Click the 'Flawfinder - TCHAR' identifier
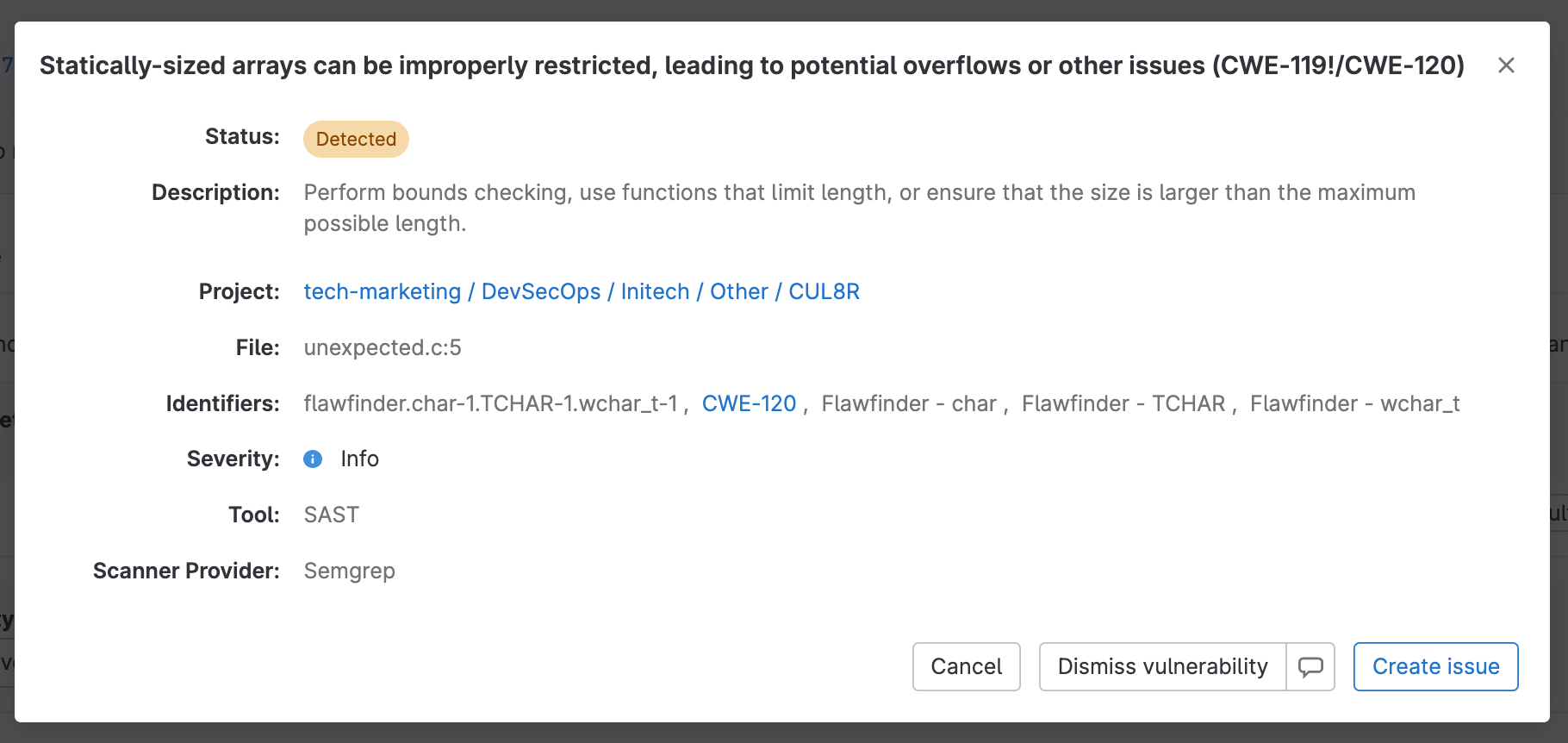This screenshot has width=1568, height=743. click(x=1123, y=403)
